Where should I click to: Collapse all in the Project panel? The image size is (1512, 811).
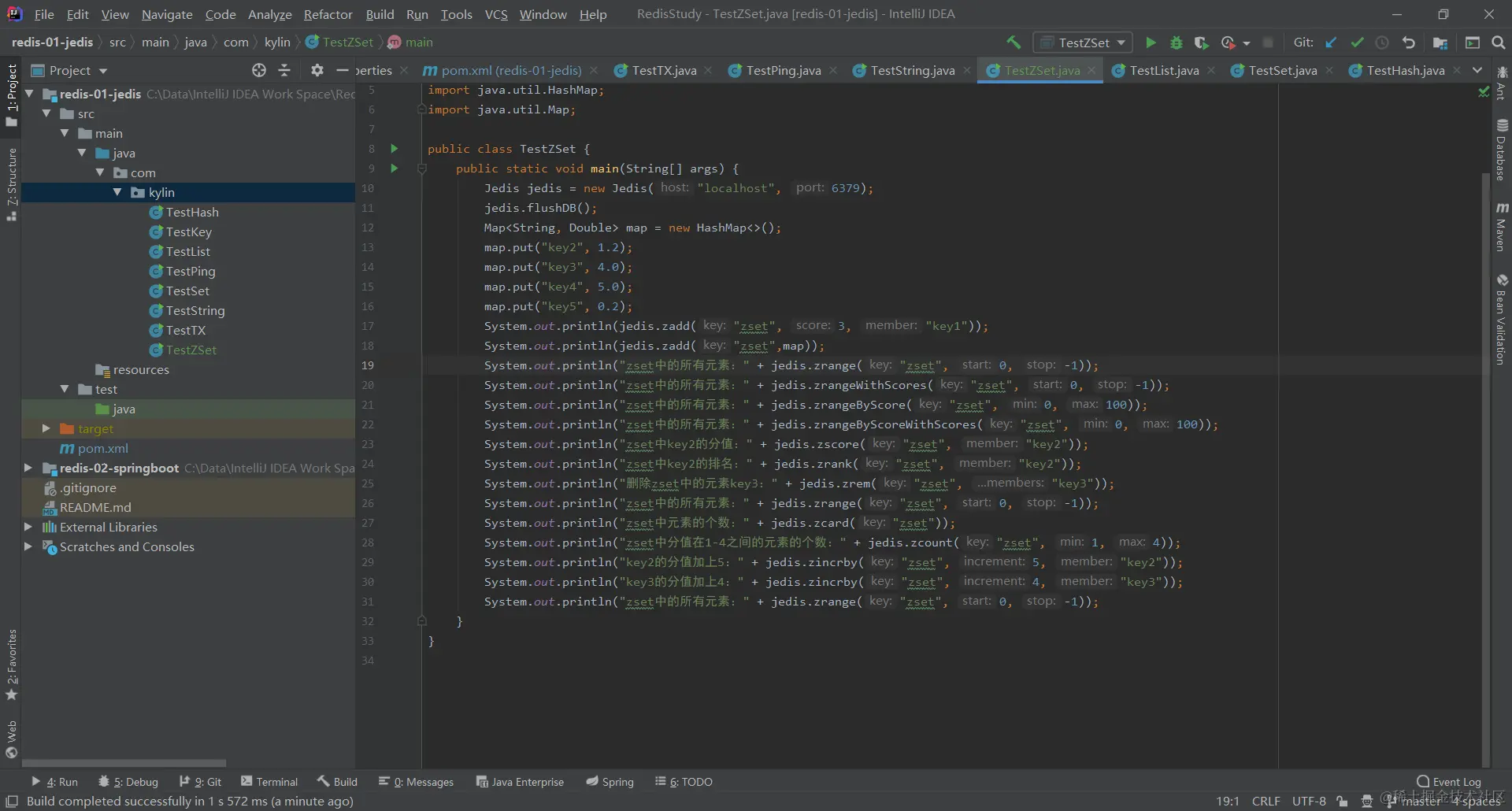[284, 70]
